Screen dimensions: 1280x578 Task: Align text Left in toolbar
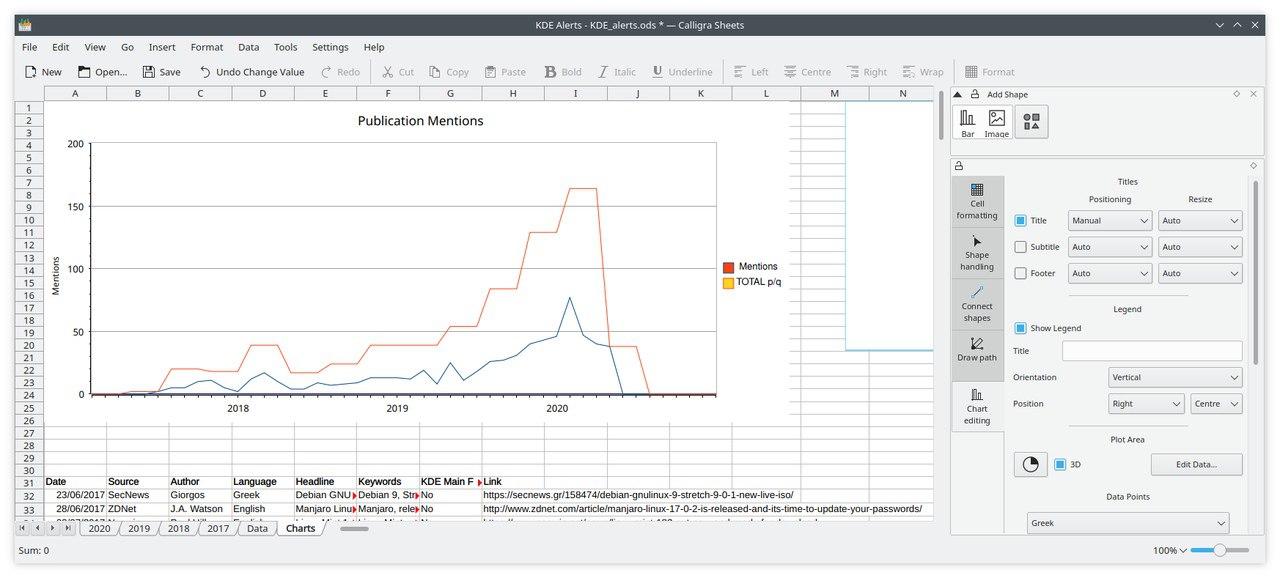(750, 72)
